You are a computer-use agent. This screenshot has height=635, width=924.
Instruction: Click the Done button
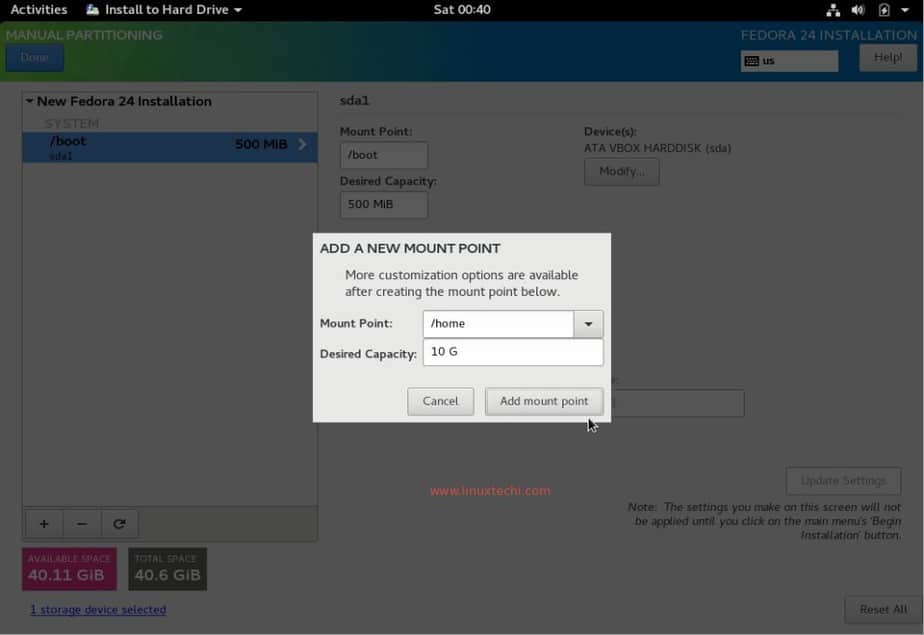pyautogui.click(x=34, y=58)
